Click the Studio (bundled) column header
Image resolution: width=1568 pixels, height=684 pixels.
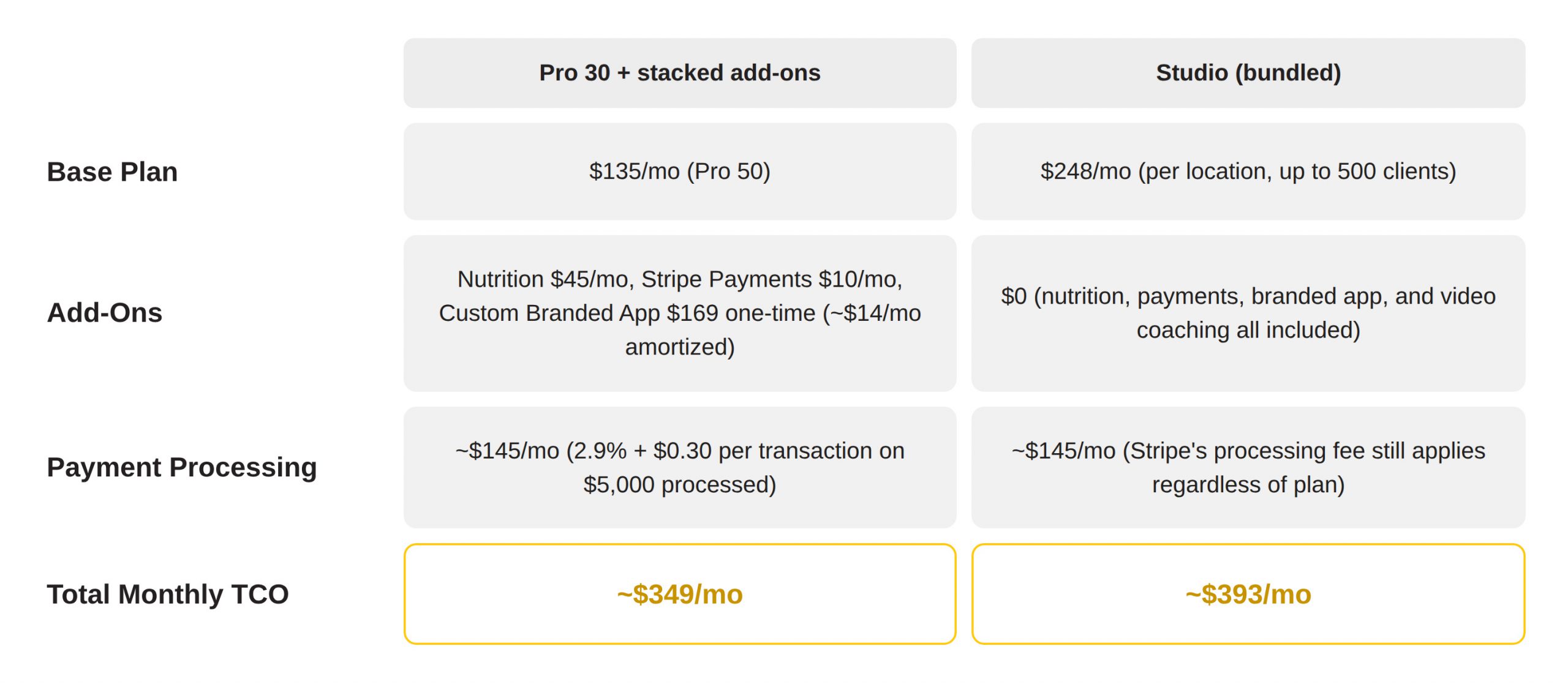point(1248,73)
